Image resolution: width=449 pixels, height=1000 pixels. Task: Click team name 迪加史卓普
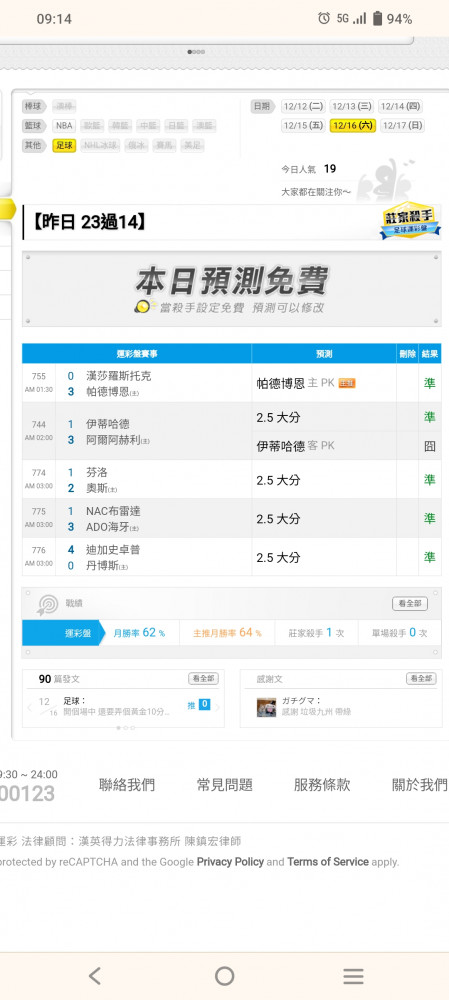click(113, 549)
